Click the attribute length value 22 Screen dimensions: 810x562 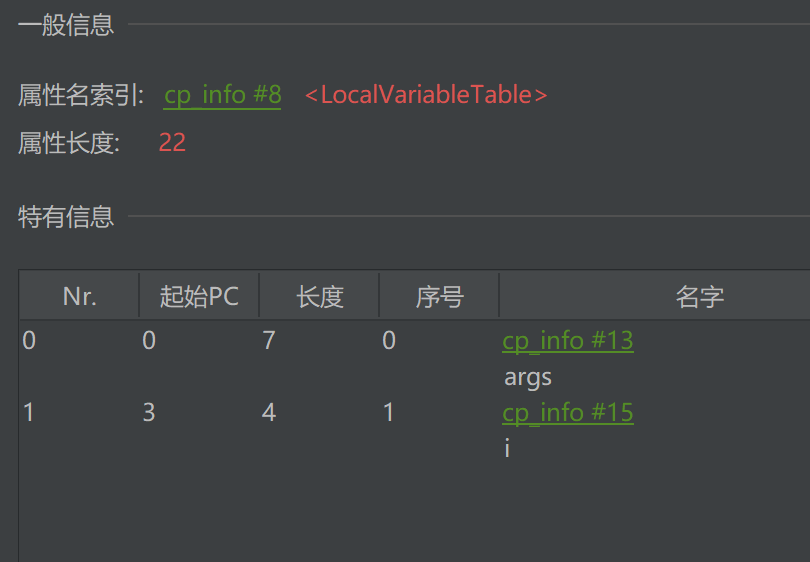pos(172,143)
